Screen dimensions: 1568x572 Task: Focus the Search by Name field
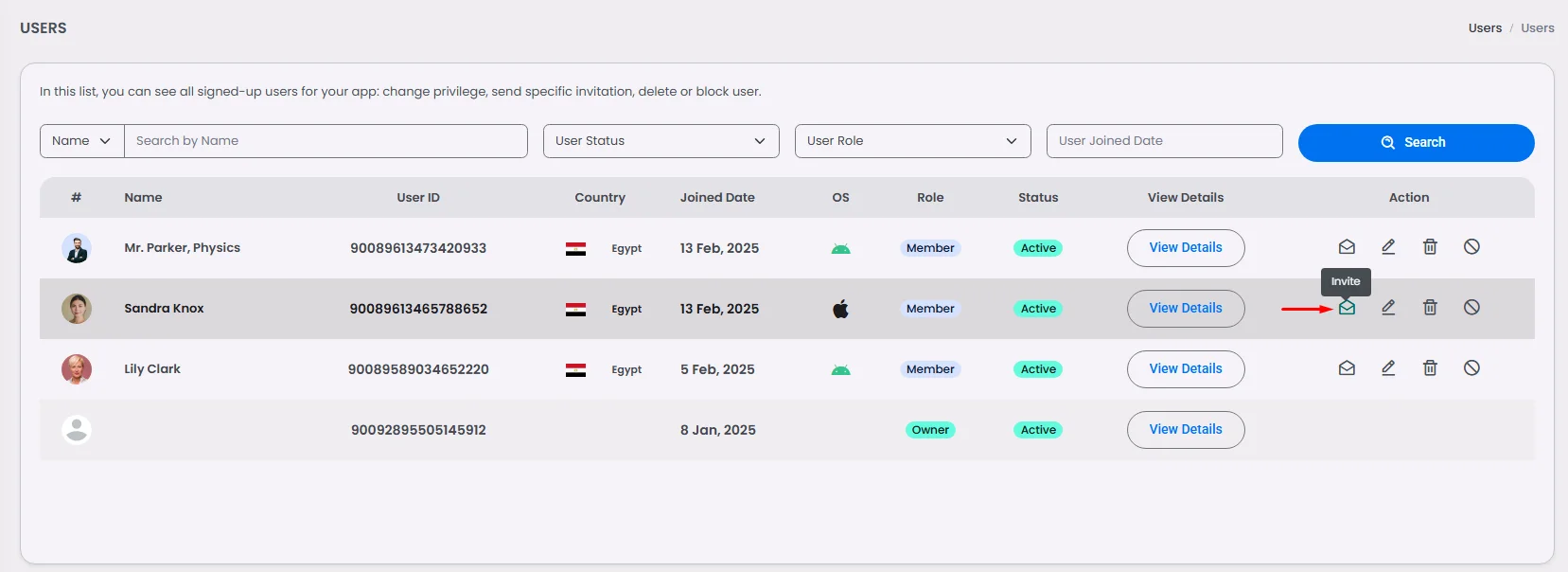pyautogui.click(x=326, y=141)
